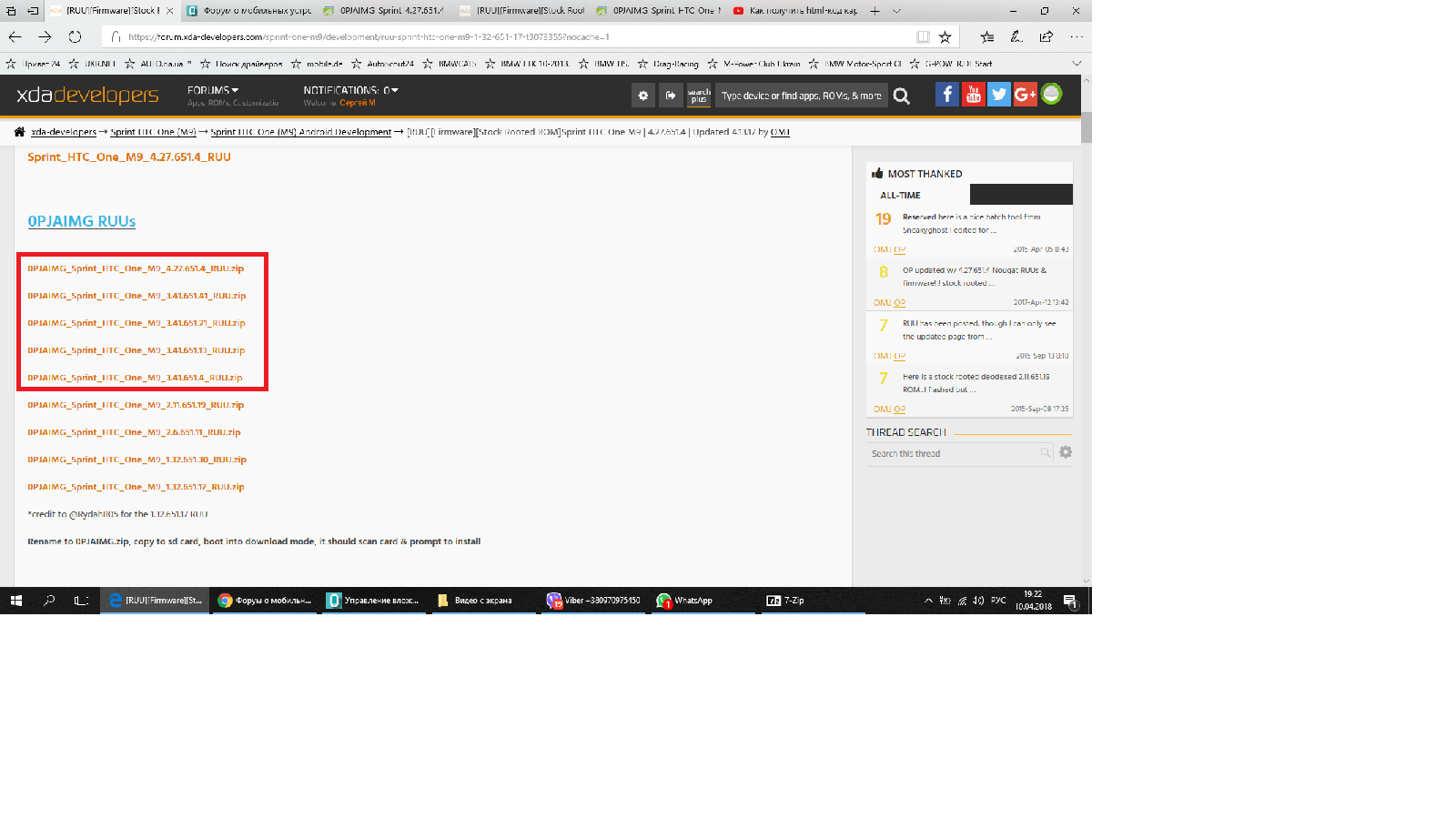Download the 2.11.651.19 RUU zip link
This screenshot has height=819, width=1456.
tap(136, 405)
